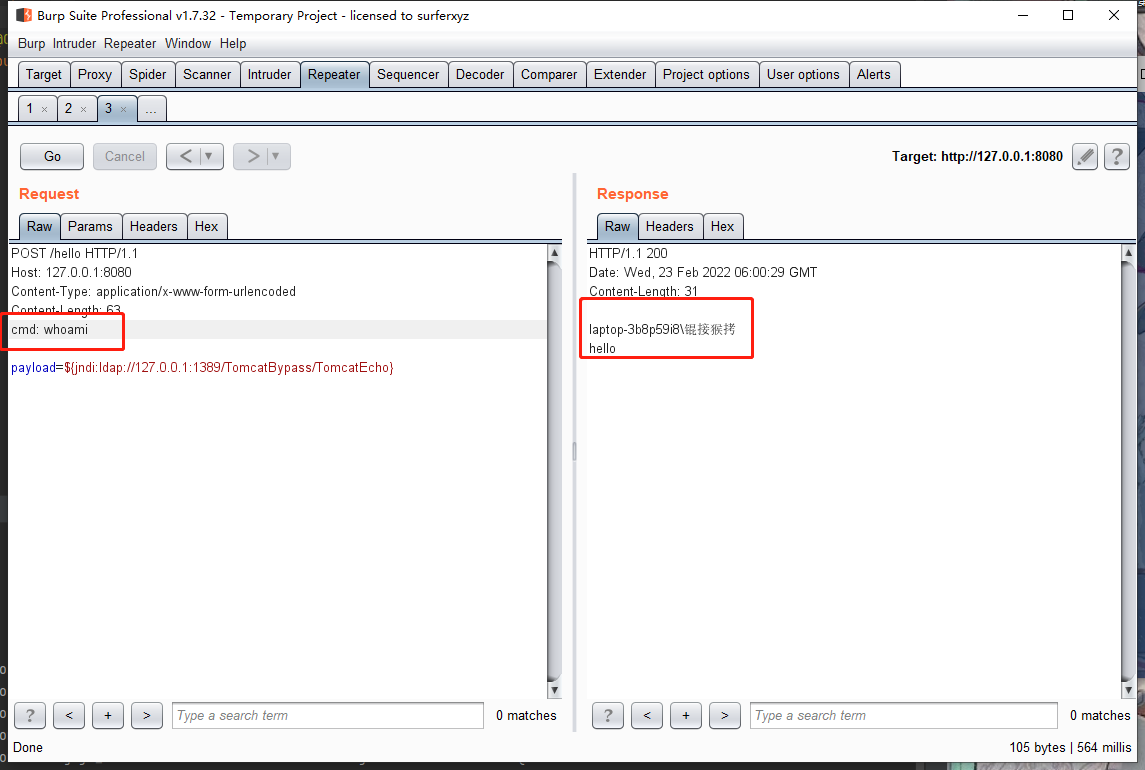Open back history dropdown arrow
Screen dimensions: 1145x770
[209, 156]
